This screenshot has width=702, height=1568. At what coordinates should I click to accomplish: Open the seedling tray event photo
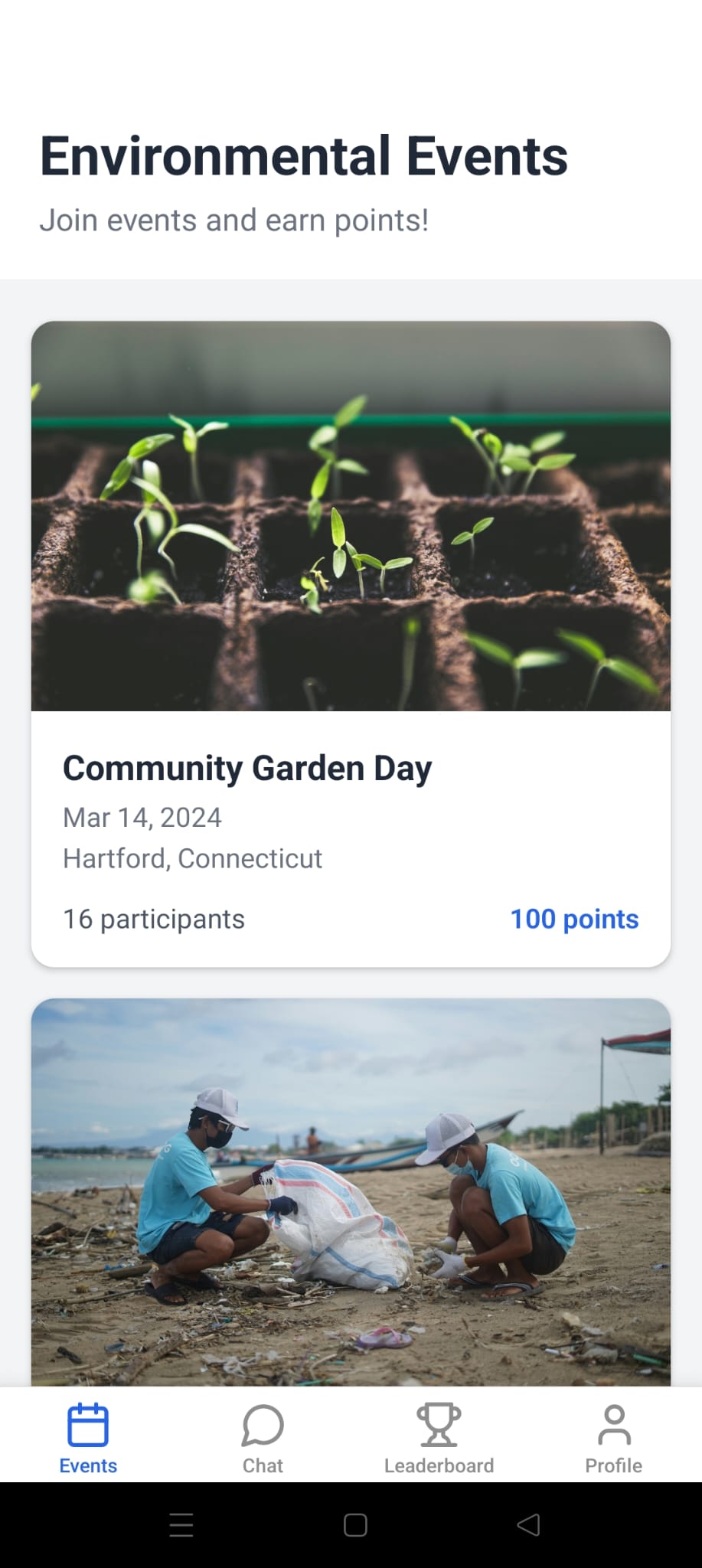coord(351,516)
